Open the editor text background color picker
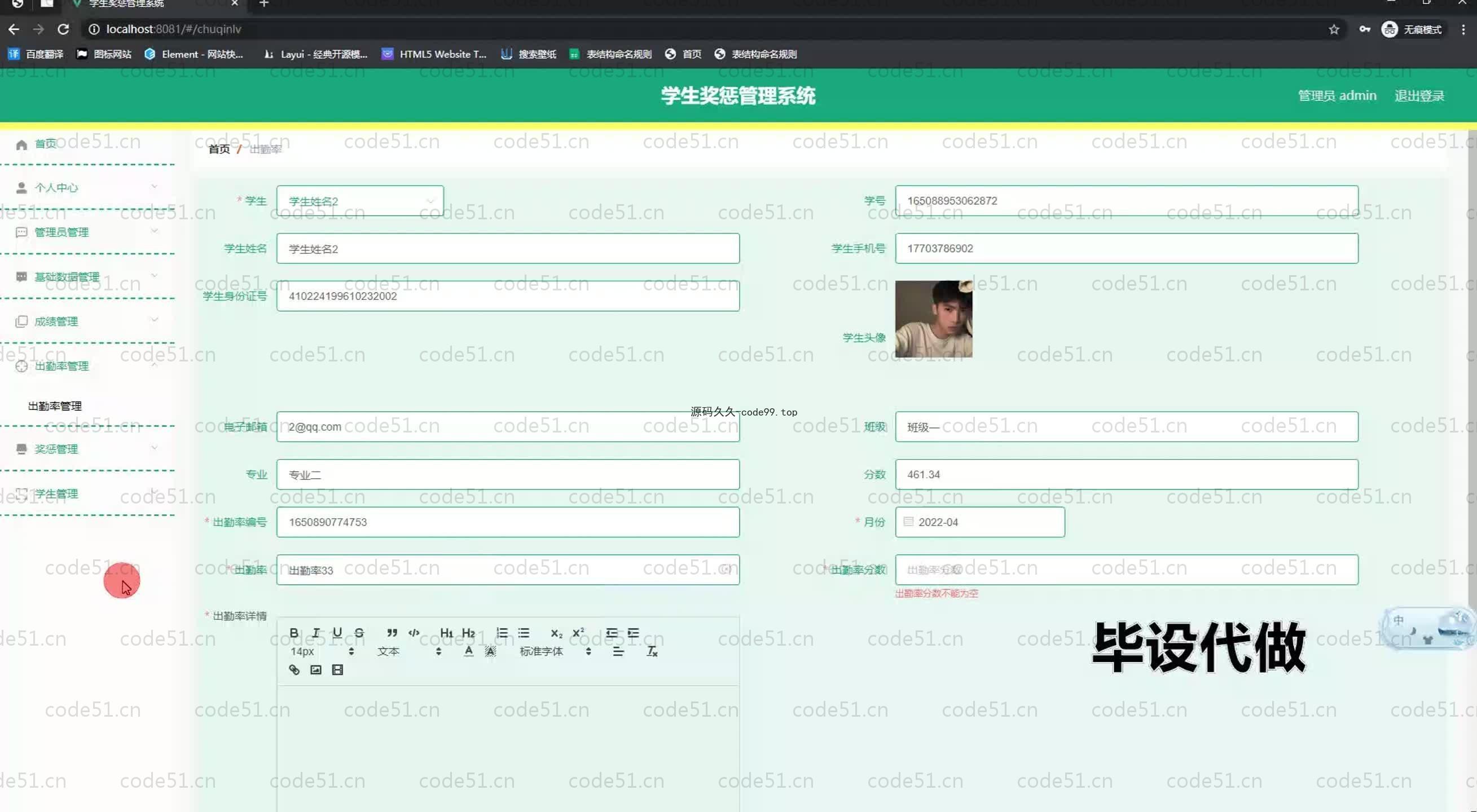The width and height of the screenshot is (1477, 812). pos(490,651)
